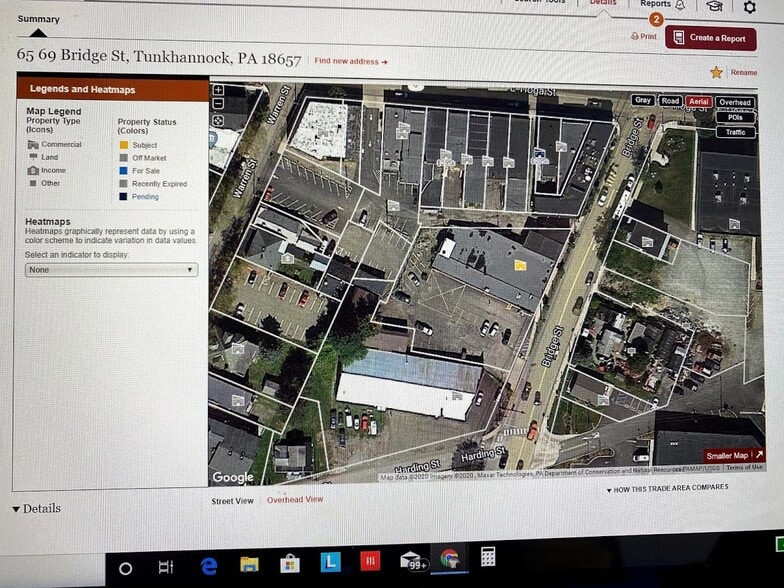
Task: Switch map to Gray view
Action: click(642, 100)
